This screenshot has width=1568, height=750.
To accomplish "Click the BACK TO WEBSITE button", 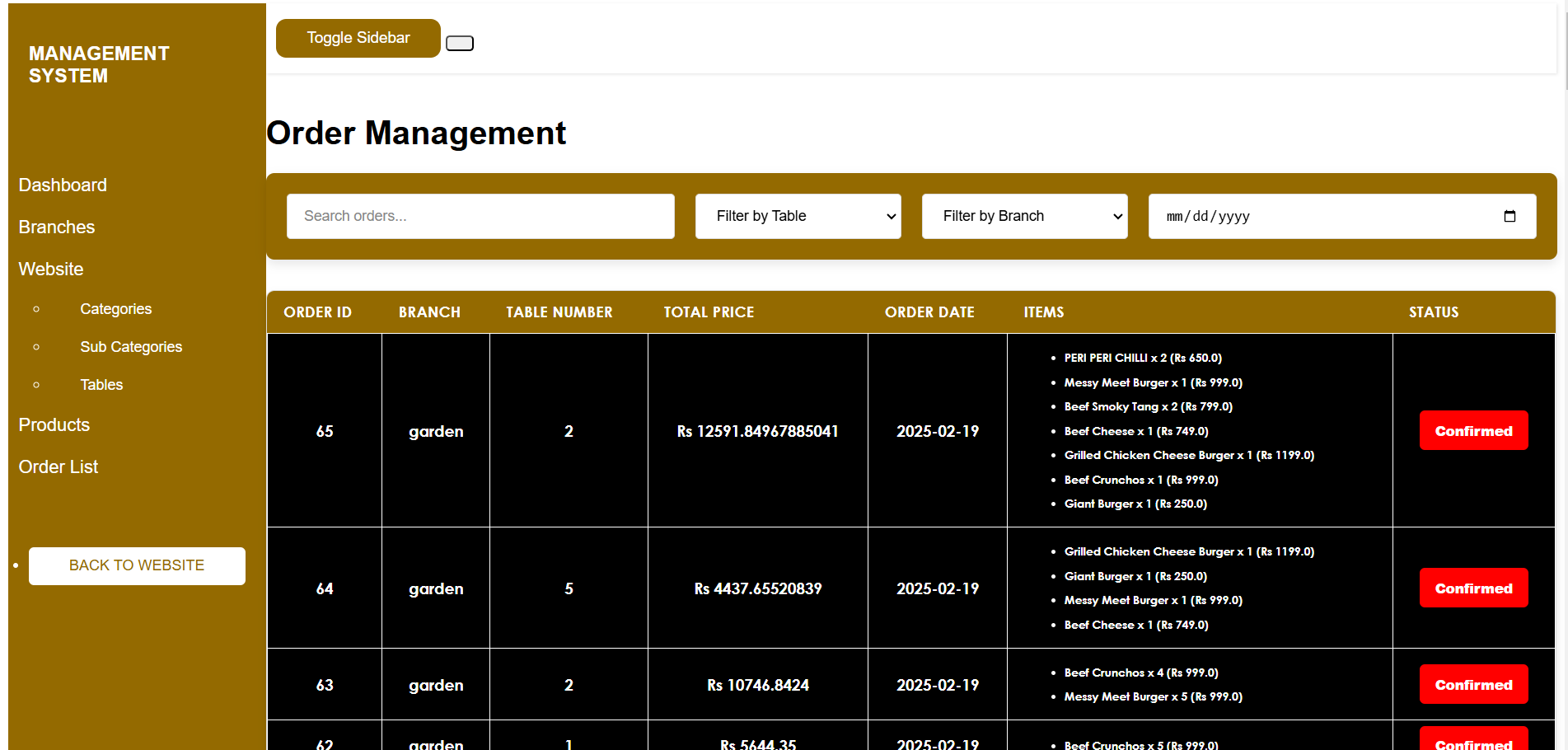I will [137, 565].
